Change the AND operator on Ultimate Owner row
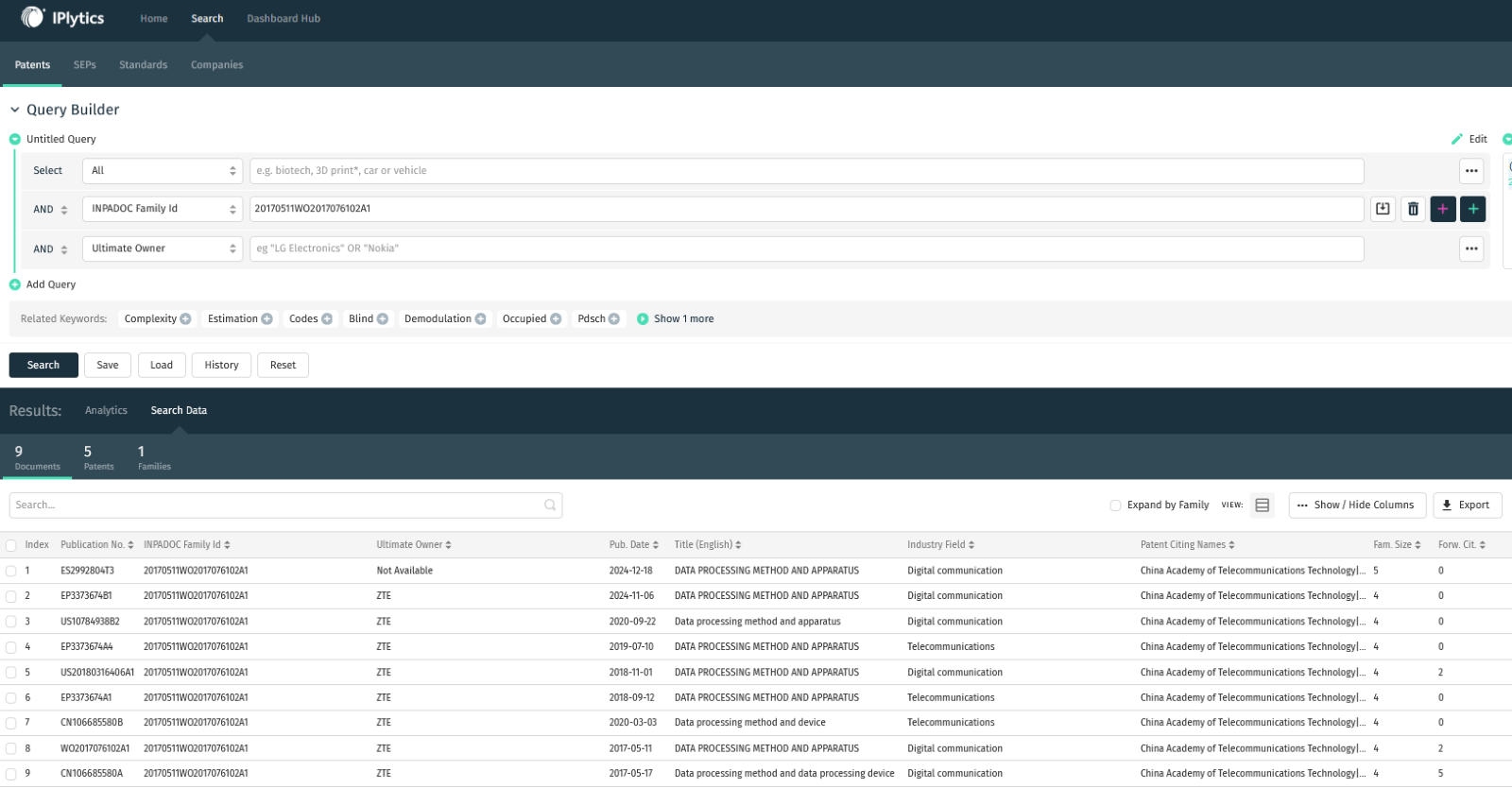This screenshot has height=788, width=1512. coord(50,249)
